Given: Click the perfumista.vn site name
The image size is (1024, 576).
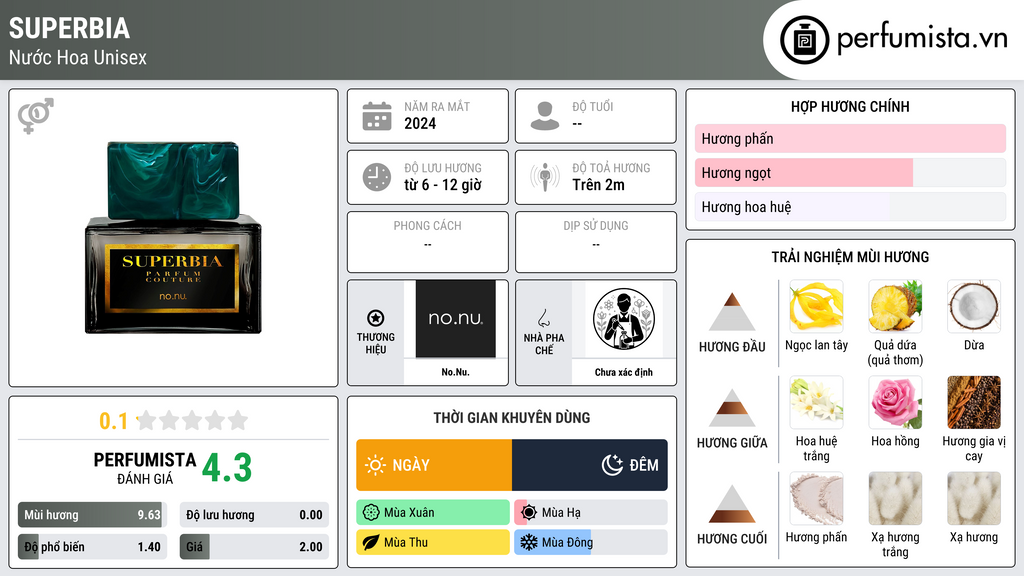Looking at the screenshot, I should (922, 38).
